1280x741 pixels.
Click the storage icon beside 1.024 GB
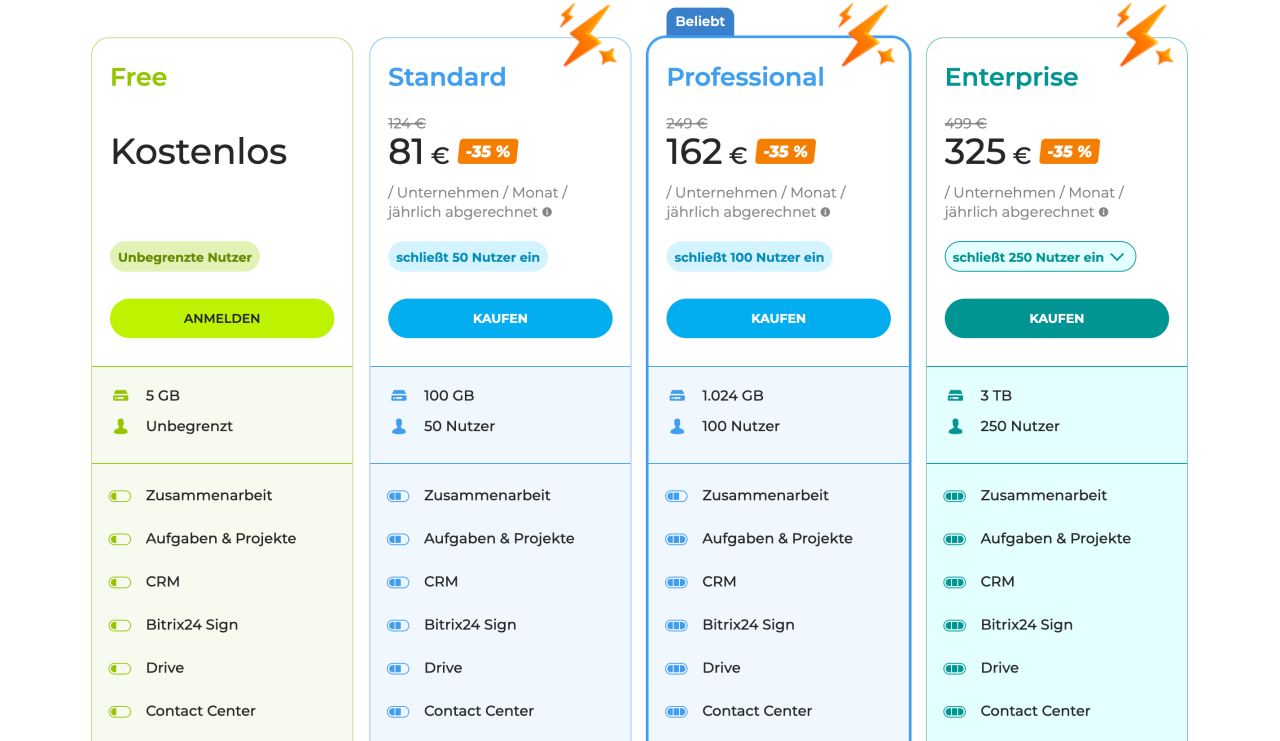click(x=677, y=396)
